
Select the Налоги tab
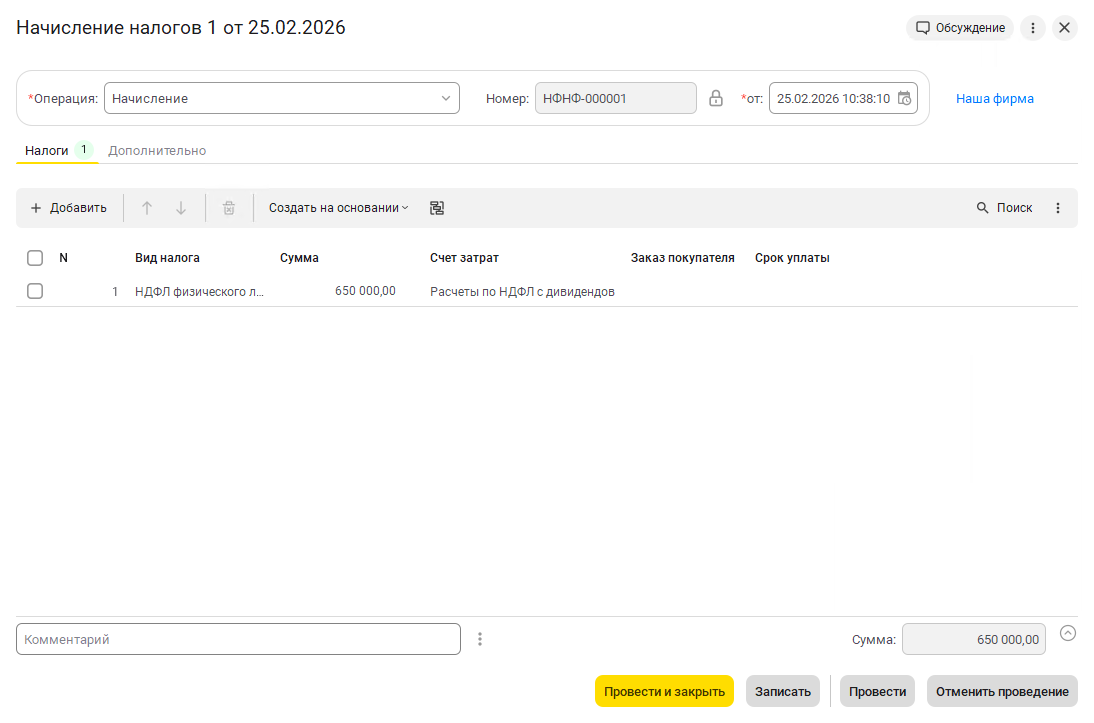47,150
